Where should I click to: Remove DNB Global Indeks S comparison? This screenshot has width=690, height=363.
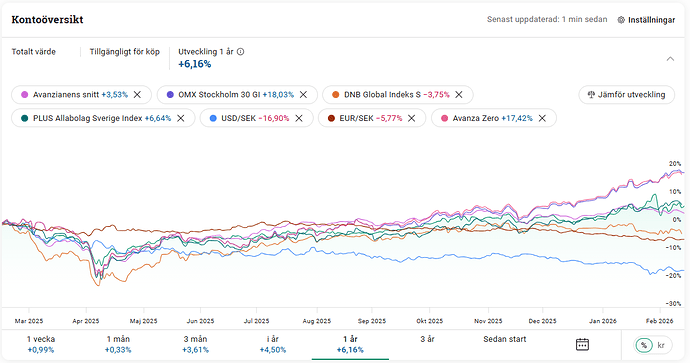pyautogui.click(x=459, y=95)
